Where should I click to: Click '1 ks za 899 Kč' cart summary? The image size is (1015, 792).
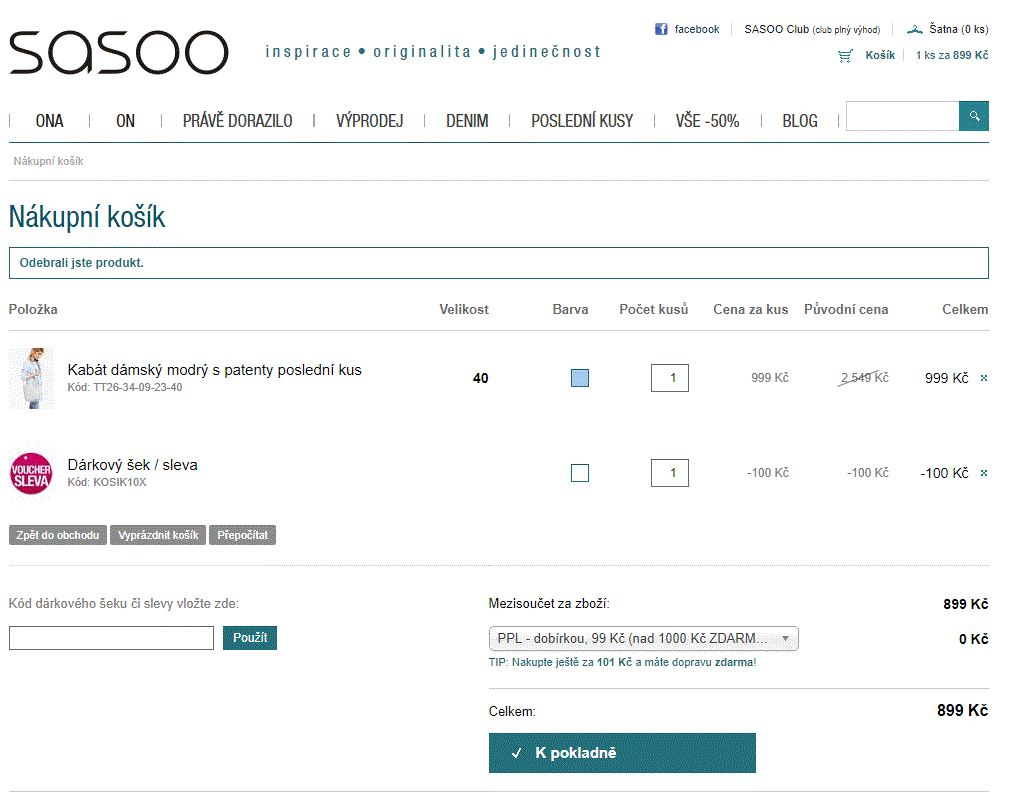[952, 55]
